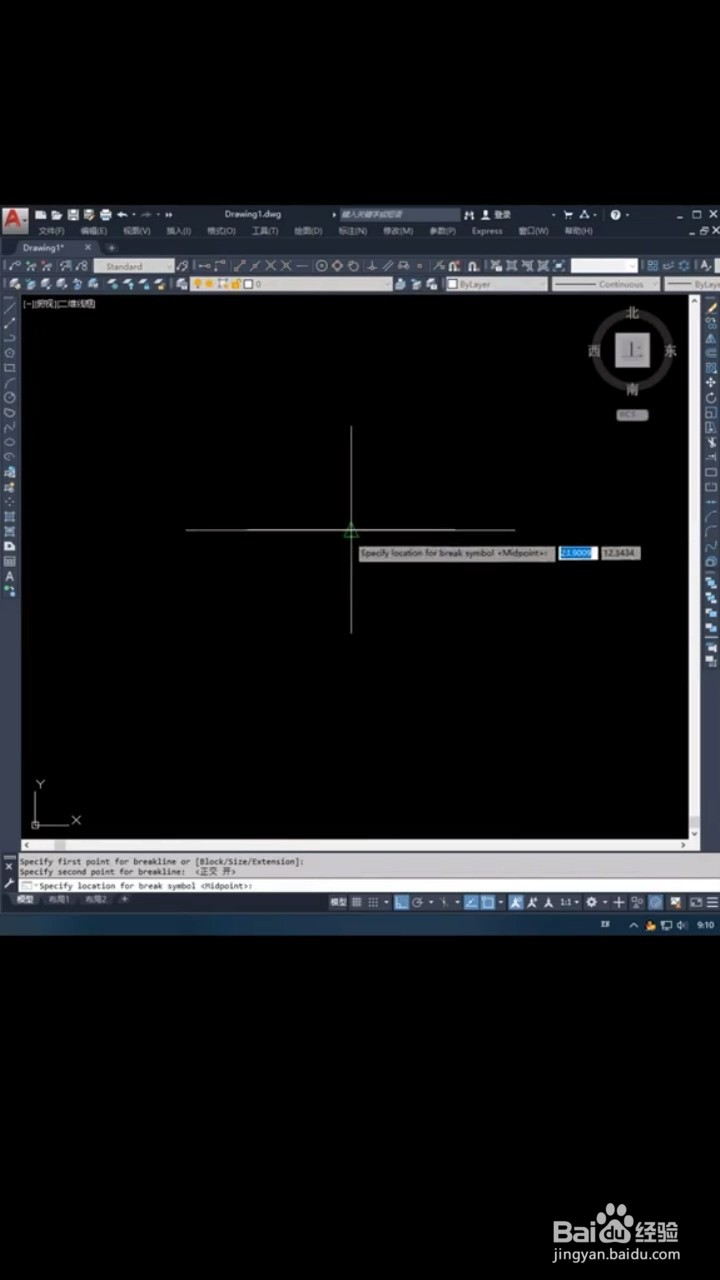Select the Arc tool in draw toolbar

(x=10, y=383)
